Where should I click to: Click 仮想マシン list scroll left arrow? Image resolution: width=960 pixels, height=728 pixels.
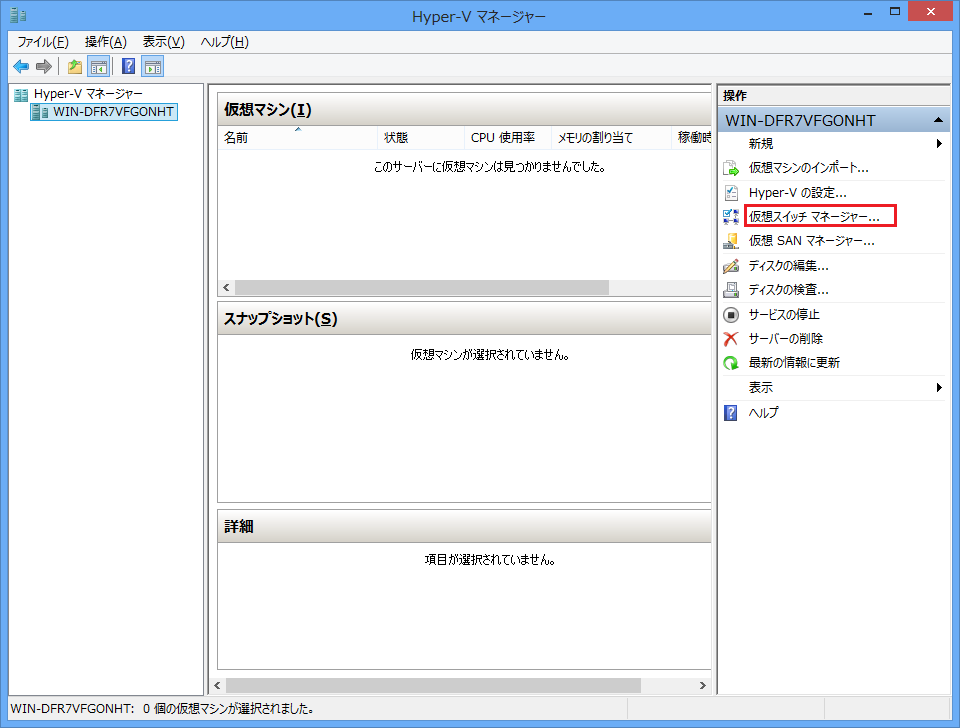click(x=227, y=288)
